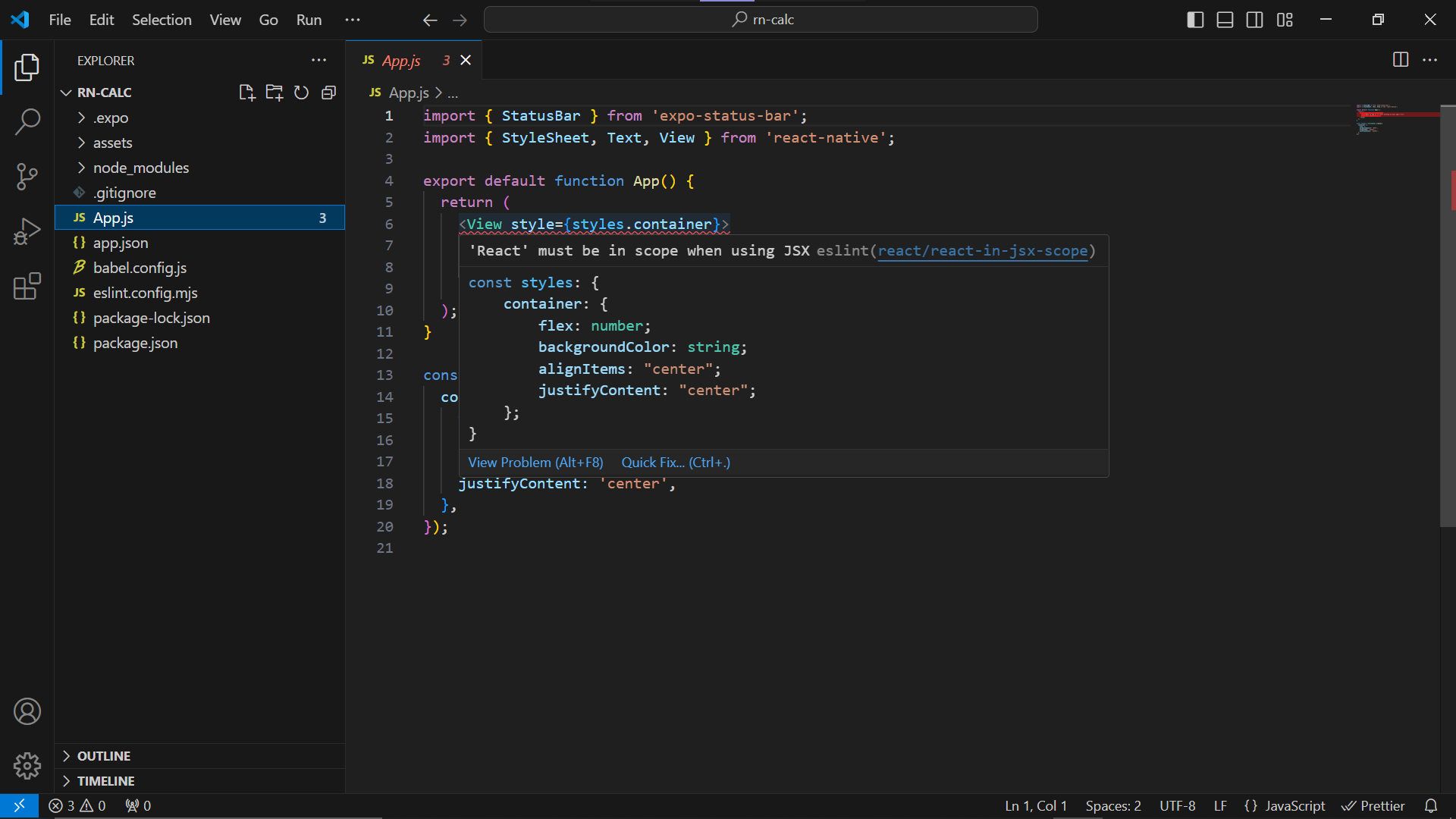Click the code minimap preview

(1397, 119)
